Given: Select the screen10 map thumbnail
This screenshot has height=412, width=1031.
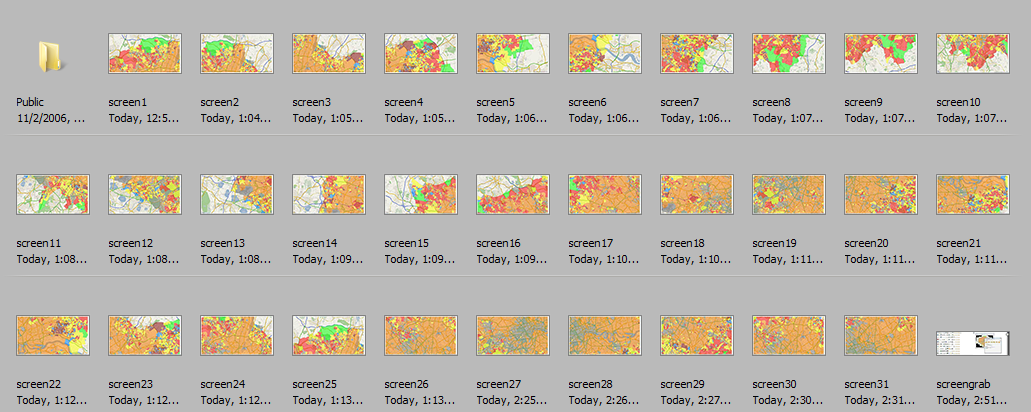Looking at the screenshot, I should [973, 53].
